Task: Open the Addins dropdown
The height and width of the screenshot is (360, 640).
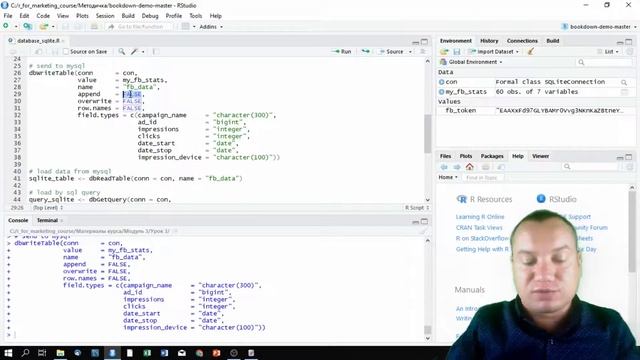Action: 211,27
